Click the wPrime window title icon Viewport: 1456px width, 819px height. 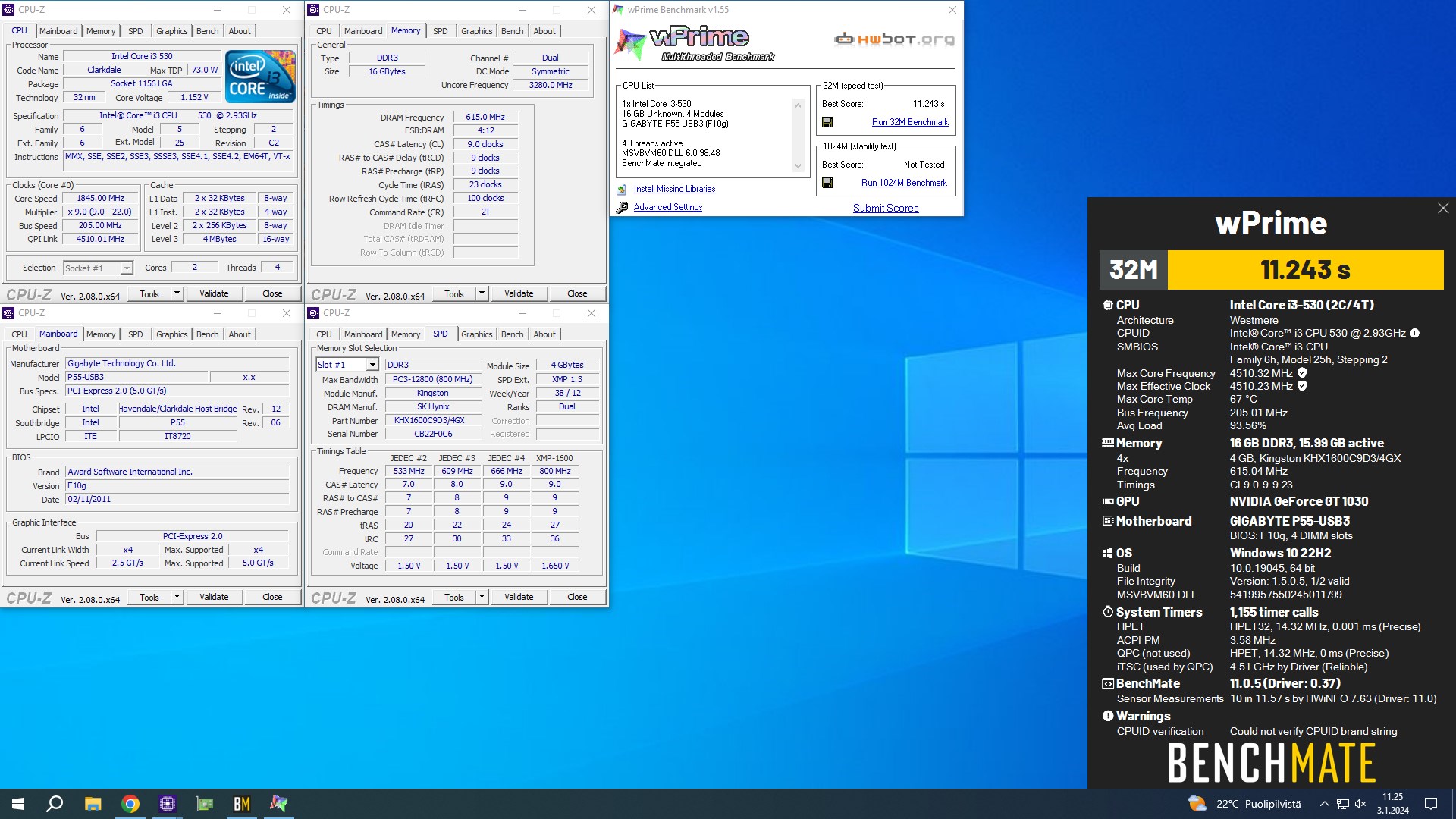(618, 10)
